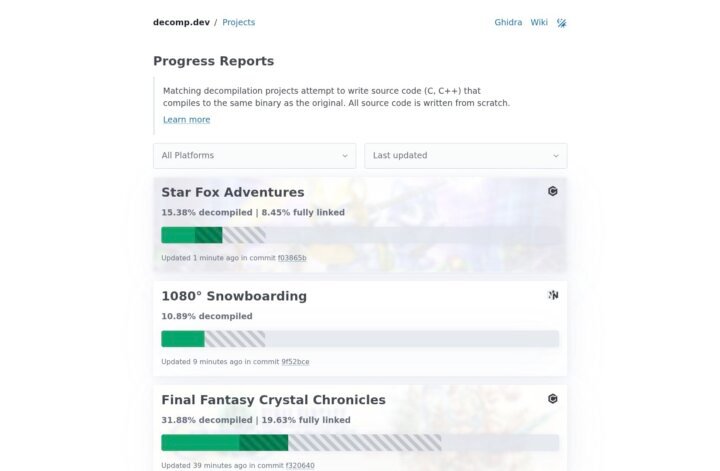Click the 1080° Snowboarding progress bar
720x471 pixels.
pos(360,339)
